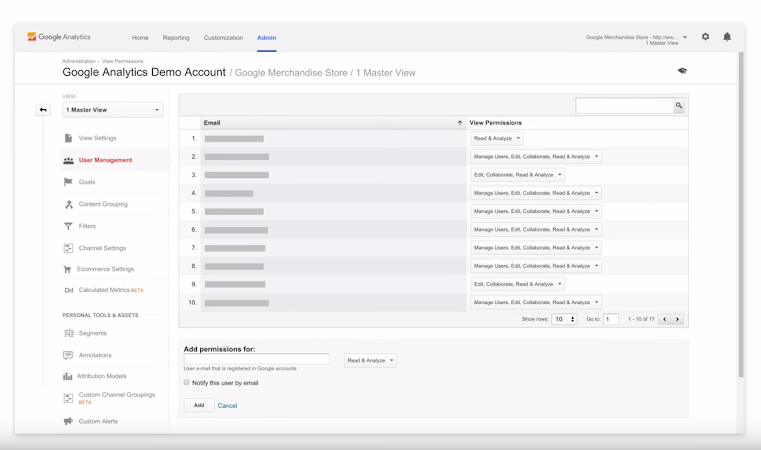This screenshot has height=450, width=761.
Task: Click the Calculated Metrics Dd icon
Action: click(x=68, y=290)
